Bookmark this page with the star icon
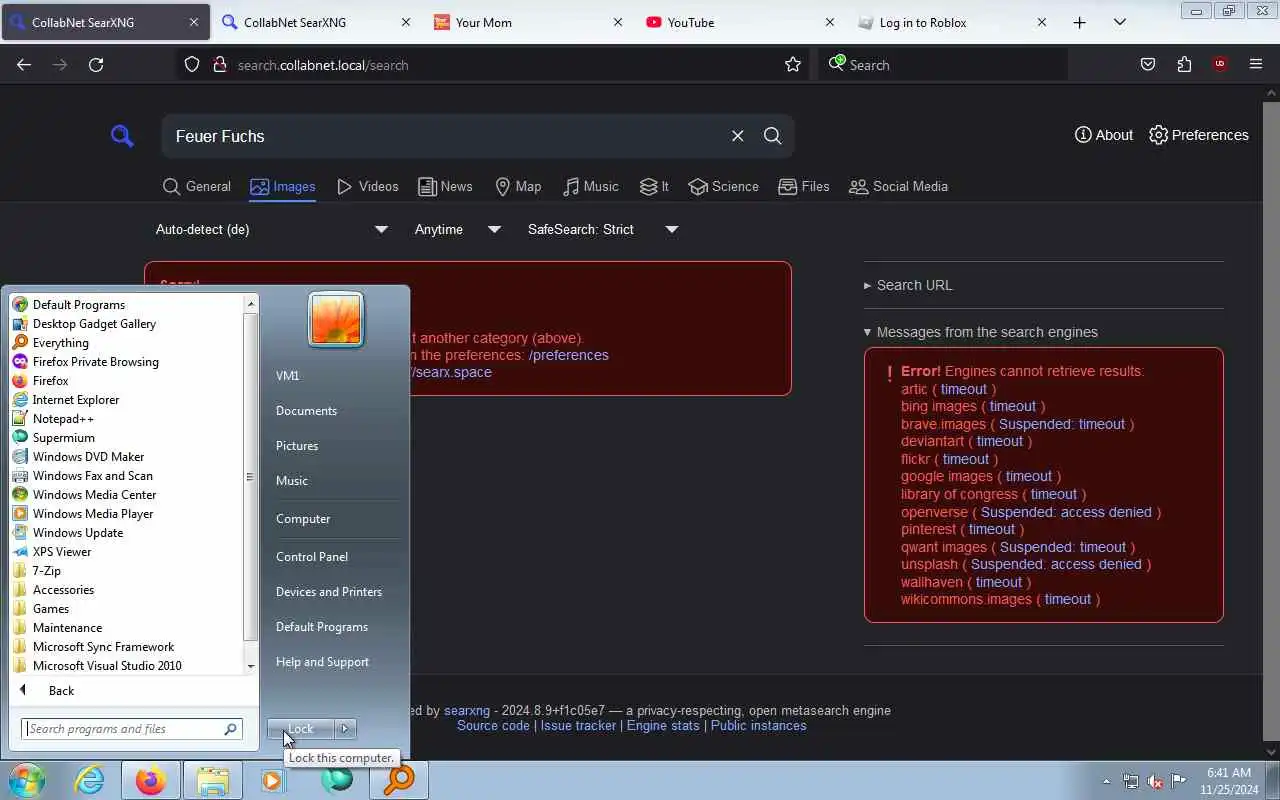Screen dimensions: 1280x800 [793, 65]
